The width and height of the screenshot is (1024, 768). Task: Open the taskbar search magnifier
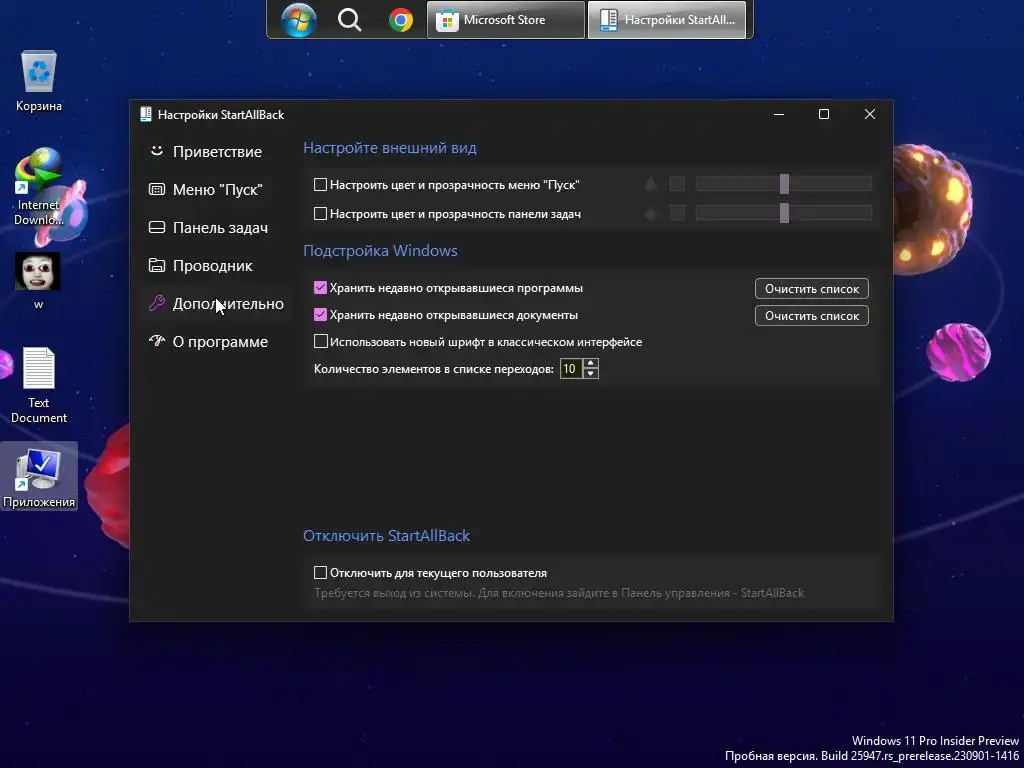coord(349,20)
